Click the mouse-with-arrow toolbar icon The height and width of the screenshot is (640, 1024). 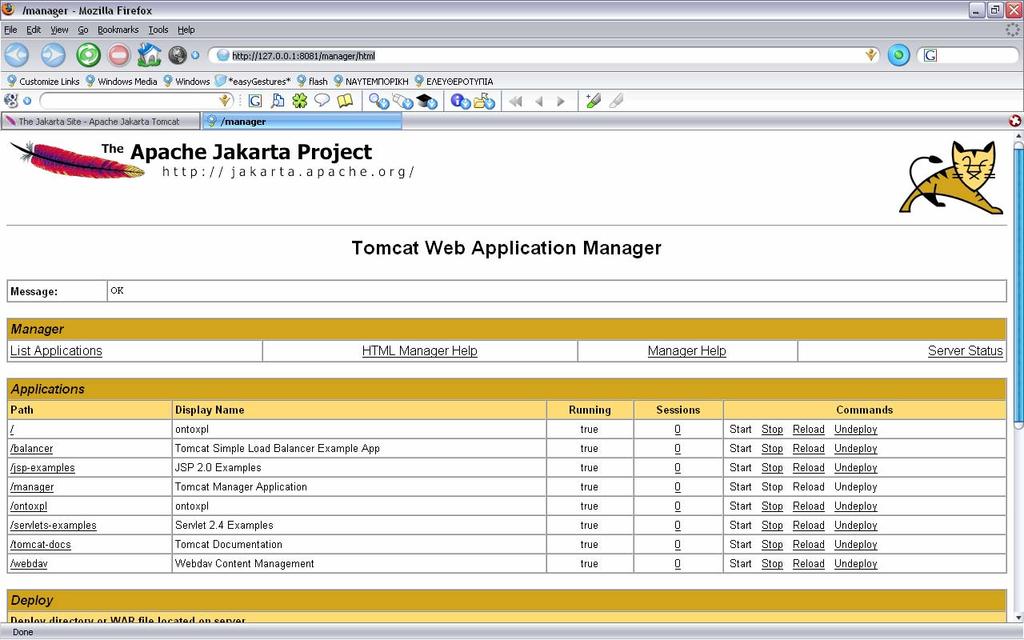pyautogui.click(x=403, y=101)
